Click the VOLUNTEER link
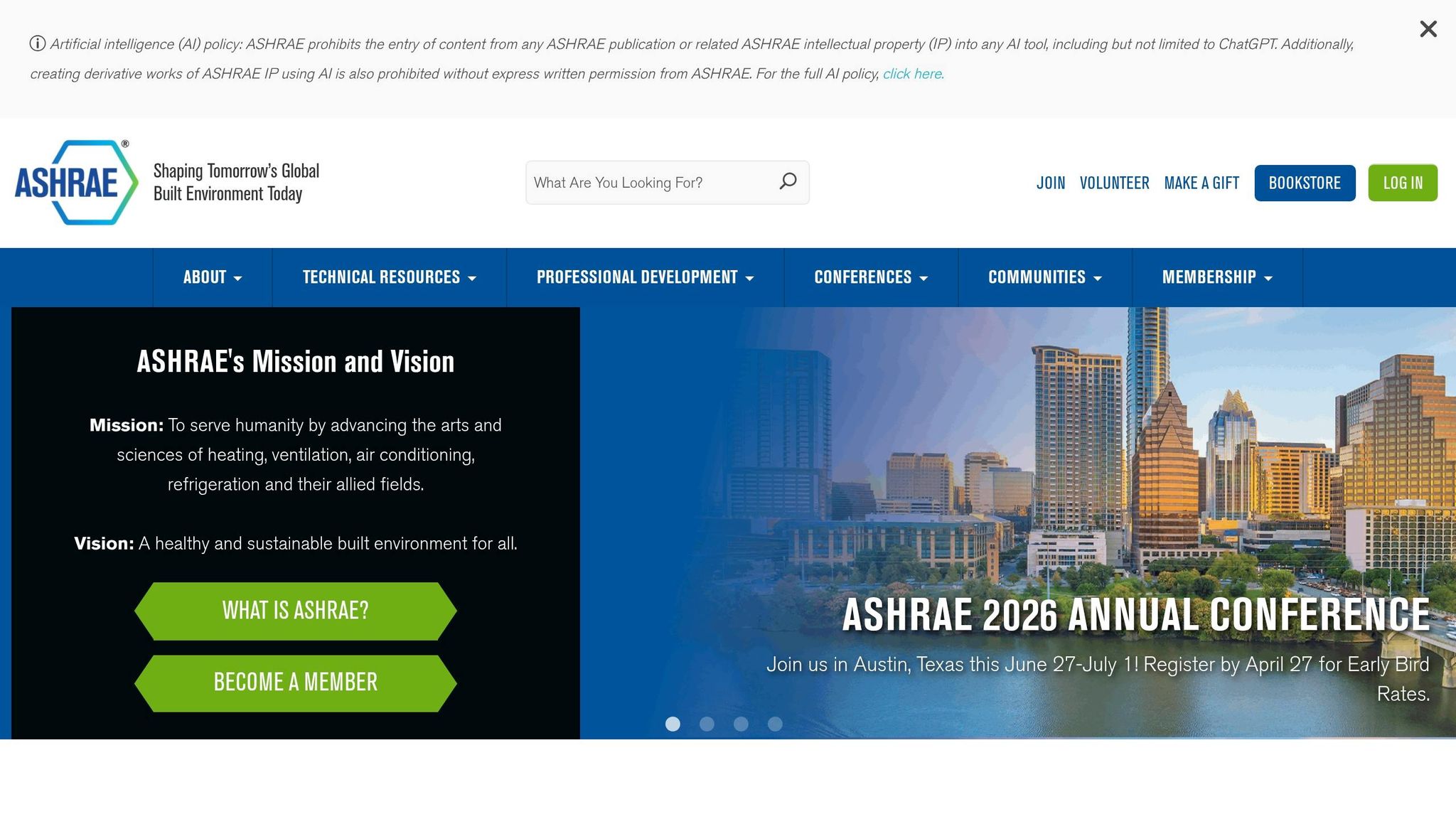 (x=1114, y=182)
